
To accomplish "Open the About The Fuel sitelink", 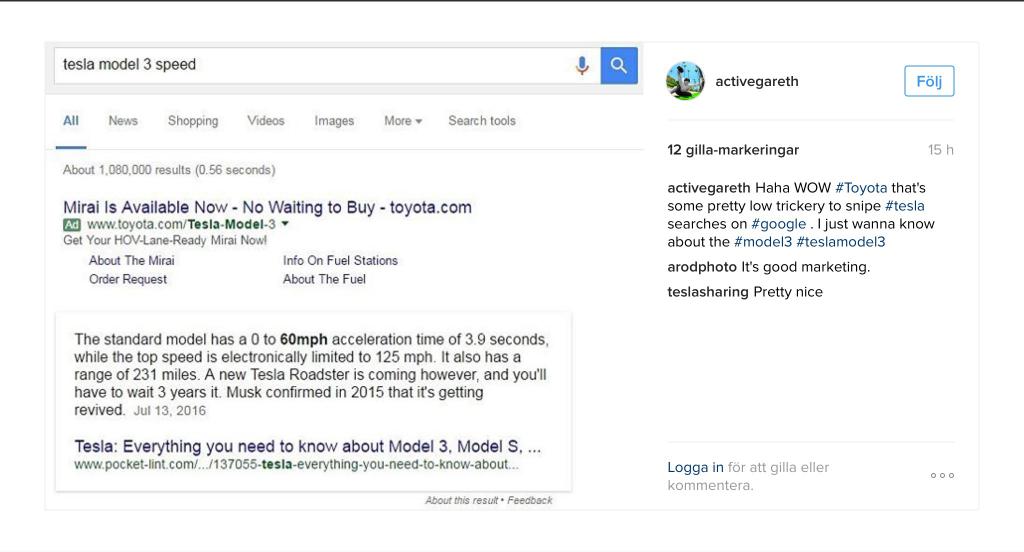I will click(x=324, y=280).
